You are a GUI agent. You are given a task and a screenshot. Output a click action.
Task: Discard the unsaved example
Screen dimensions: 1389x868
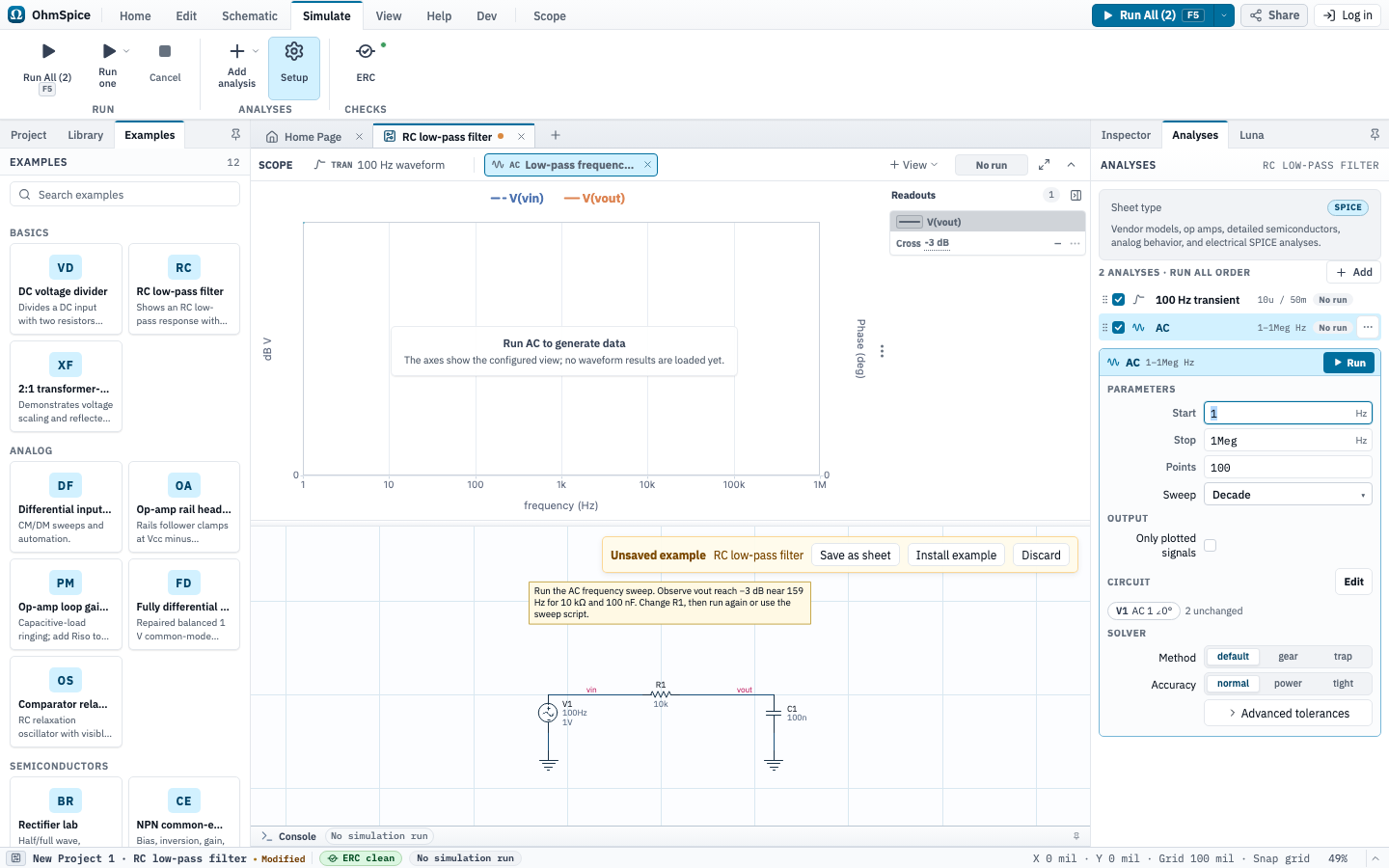pyautogui.click(x=1041, y=556)
